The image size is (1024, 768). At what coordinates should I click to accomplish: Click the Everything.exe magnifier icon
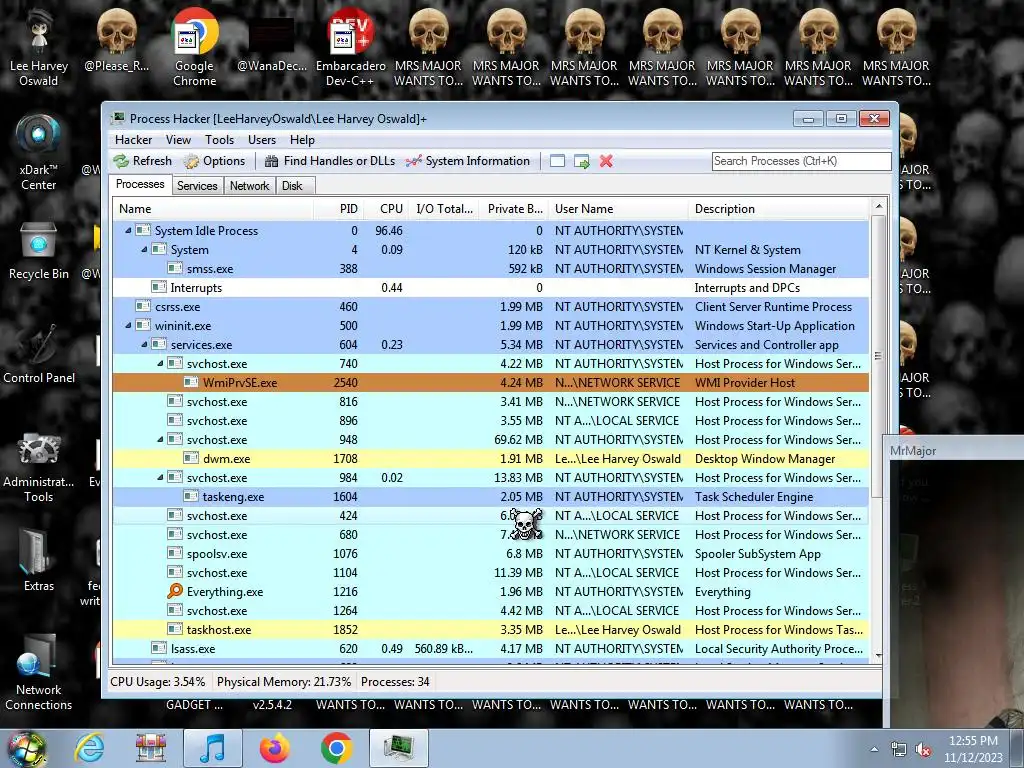coord(175,591)
